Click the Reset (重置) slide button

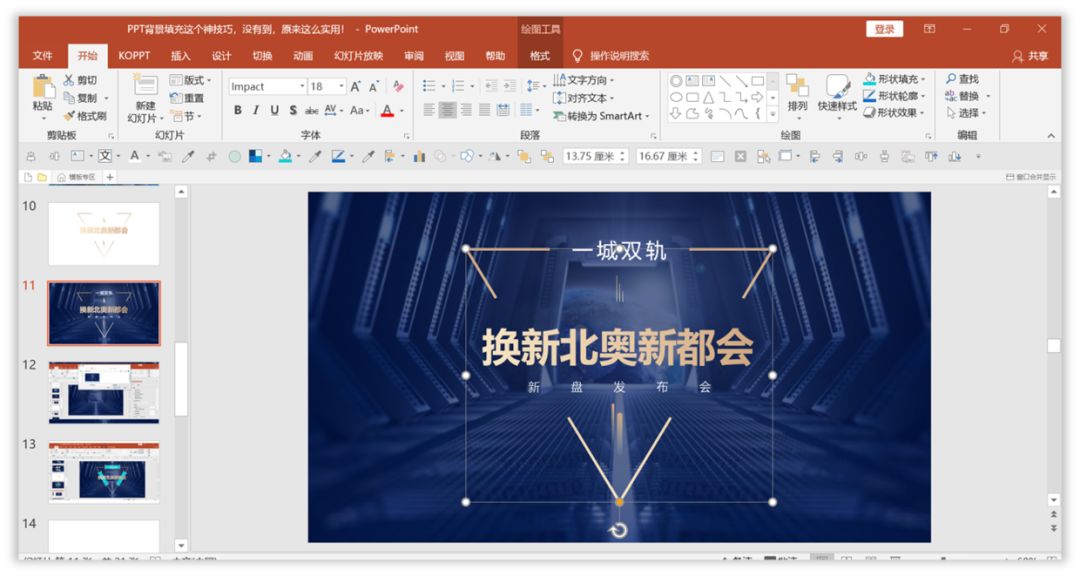pyautogui.click(x=187, y=98)
